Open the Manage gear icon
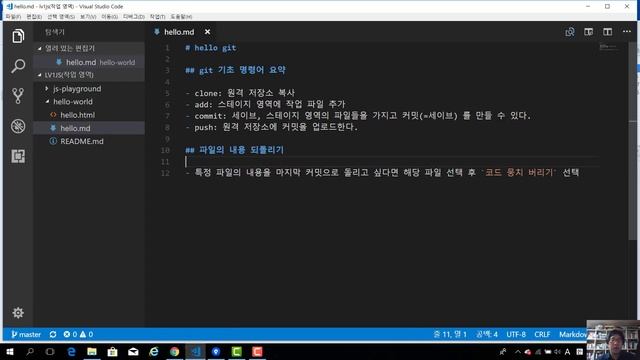The height and width of the screenshot is (360, 640). tap(18, 313)
